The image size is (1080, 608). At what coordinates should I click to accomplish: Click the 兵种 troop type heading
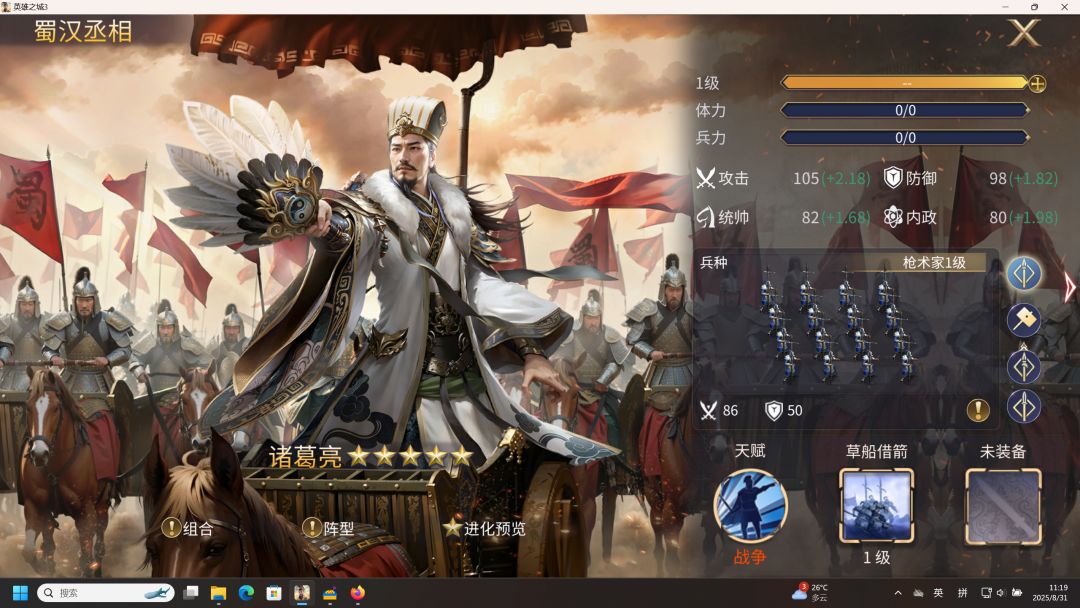click(x=714, y=262)
